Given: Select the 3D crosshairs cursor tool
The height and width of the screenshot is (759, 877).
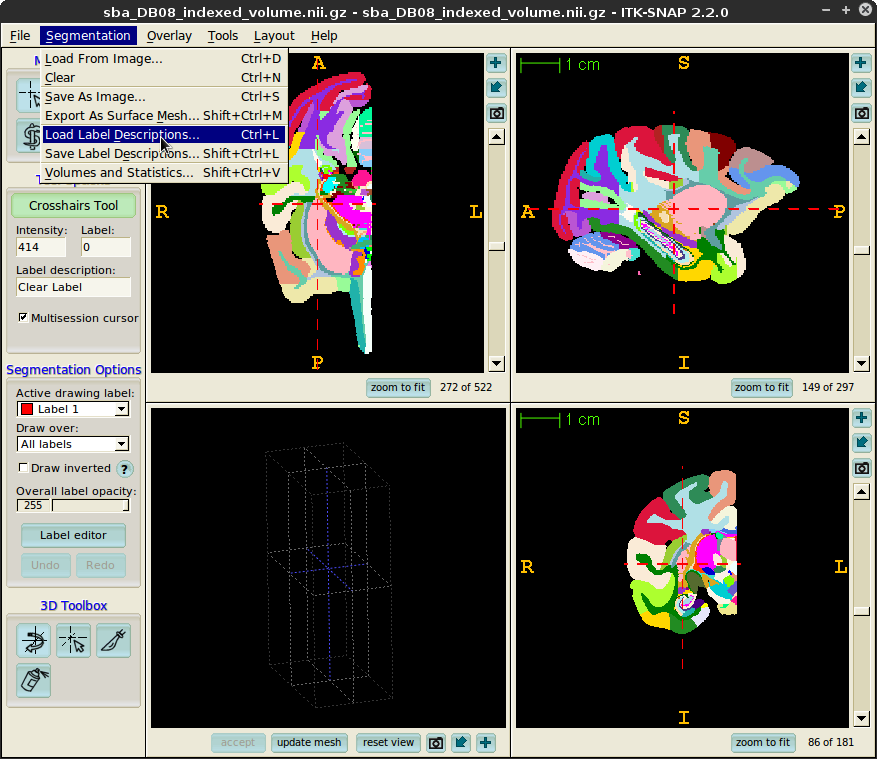Looking at the screenshot, I should pyautogui.click(x=73, y=640).
